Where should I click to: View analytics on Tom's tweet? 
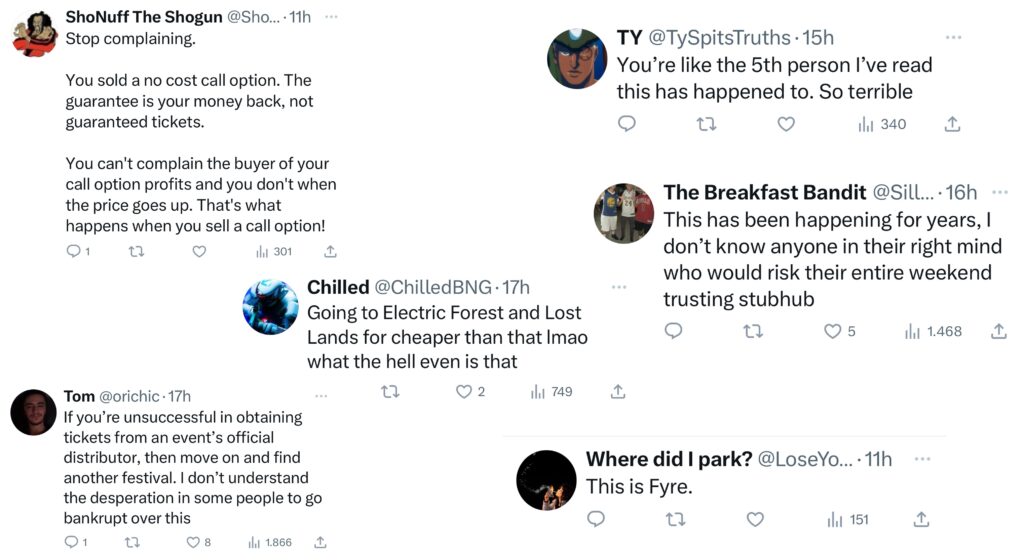point(254,542)
